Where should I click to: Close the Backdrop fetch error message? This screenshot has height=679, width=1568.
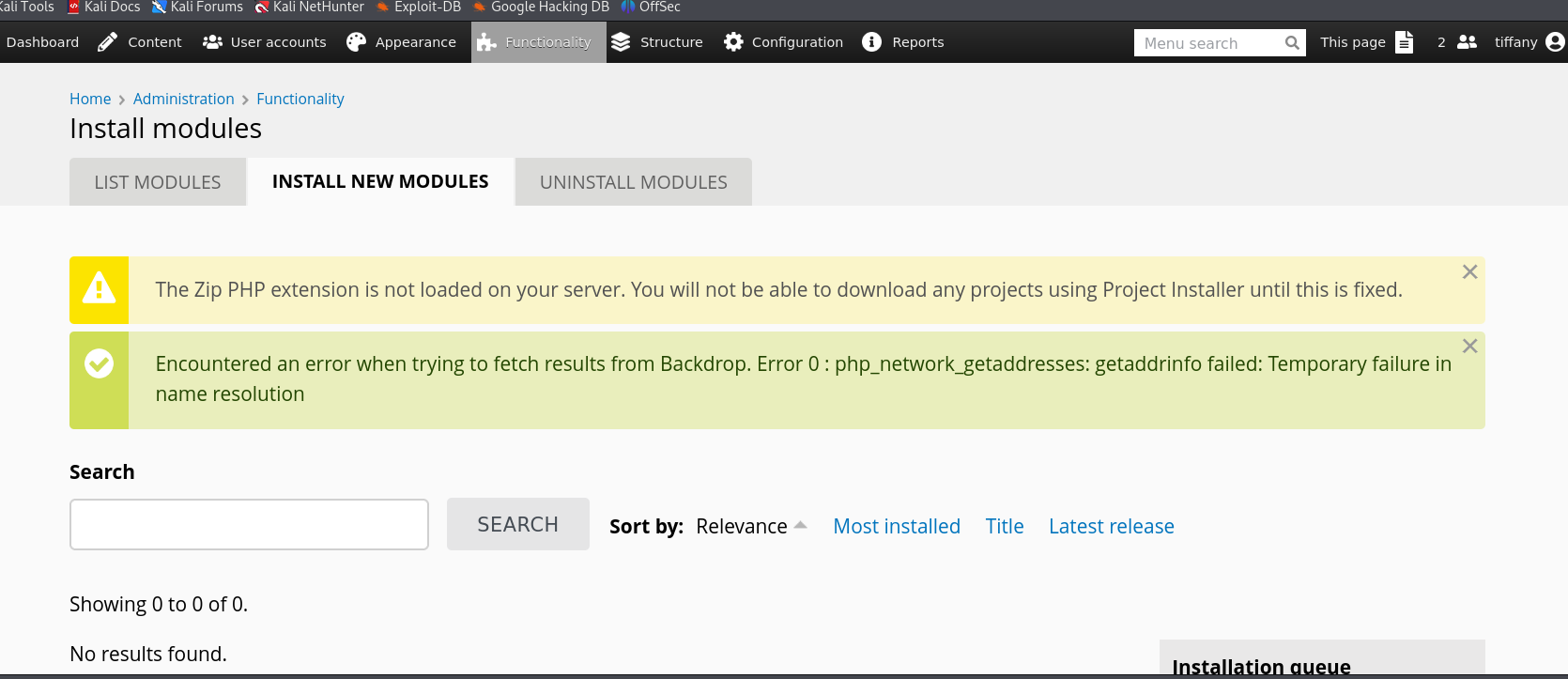[1469, 346]
